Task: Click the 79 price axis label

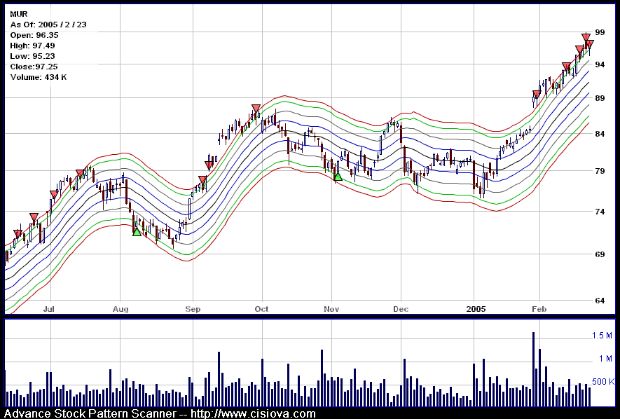Action: (600, 171)
